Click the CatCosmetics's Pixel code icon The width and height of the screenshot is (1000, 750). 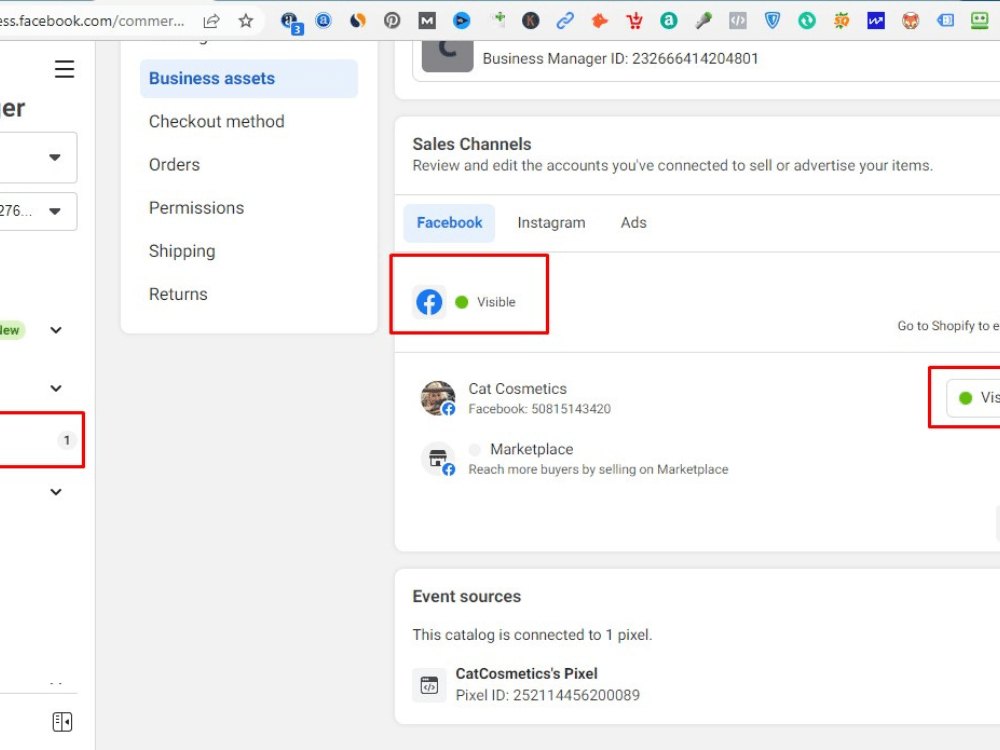(x=429, y=686)
